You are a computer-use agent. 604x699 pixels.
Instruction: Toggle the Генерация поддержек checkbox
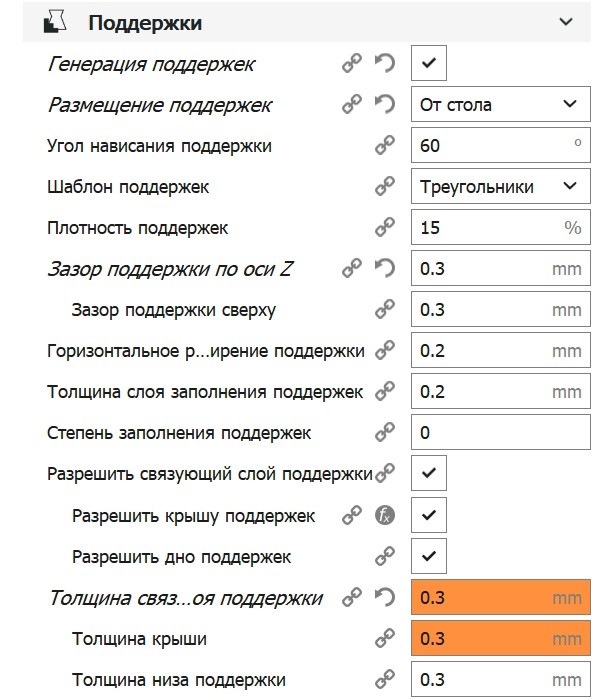click(428, 64)
